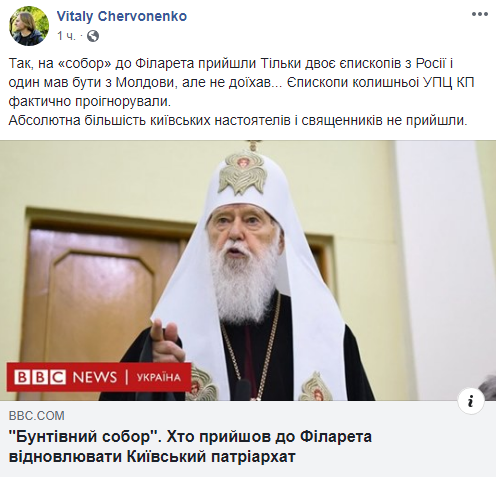Click the patriarch's white headdress in photo

pyautogui.click(x=249, y=179)
